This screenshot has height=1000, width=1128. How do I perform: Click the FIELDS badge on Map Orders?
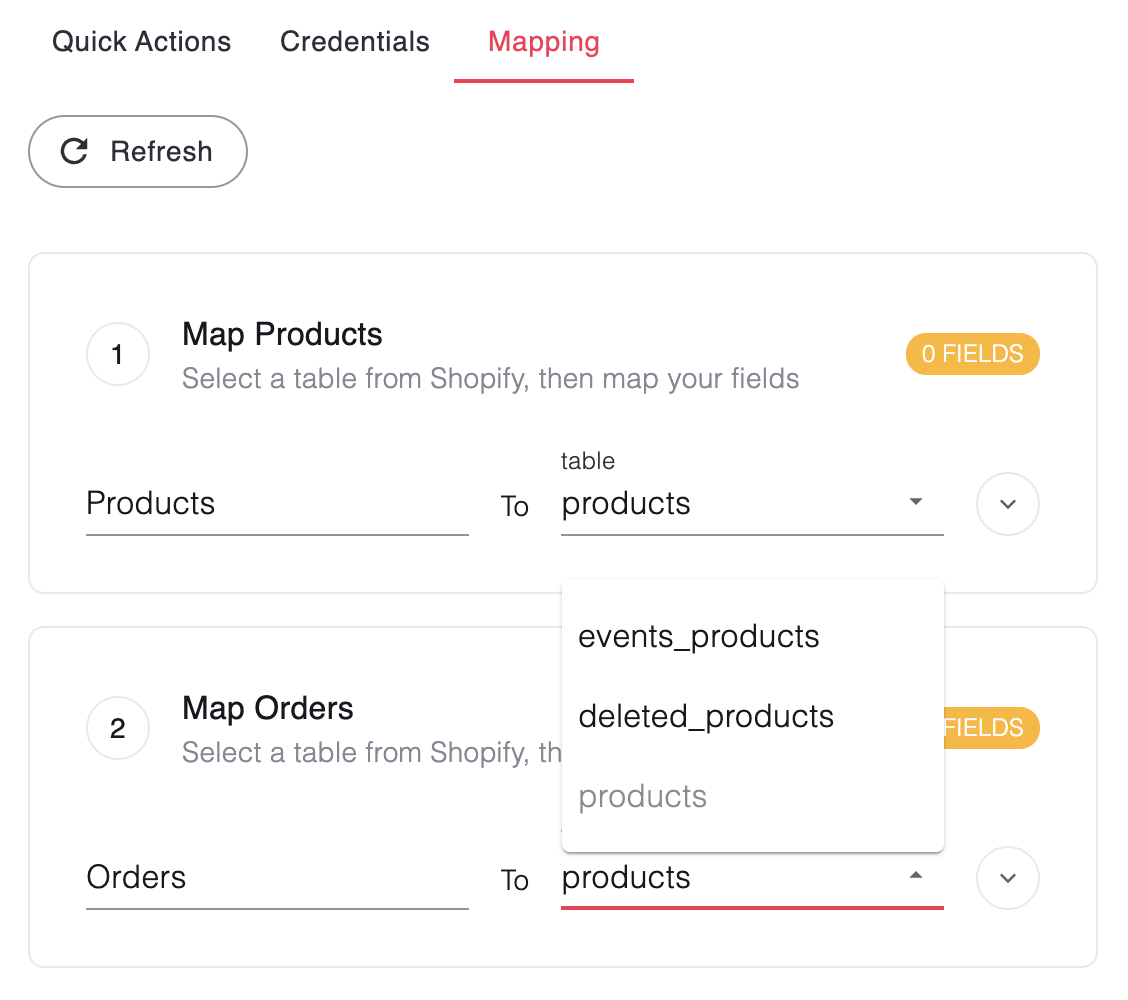coord(990,728)
